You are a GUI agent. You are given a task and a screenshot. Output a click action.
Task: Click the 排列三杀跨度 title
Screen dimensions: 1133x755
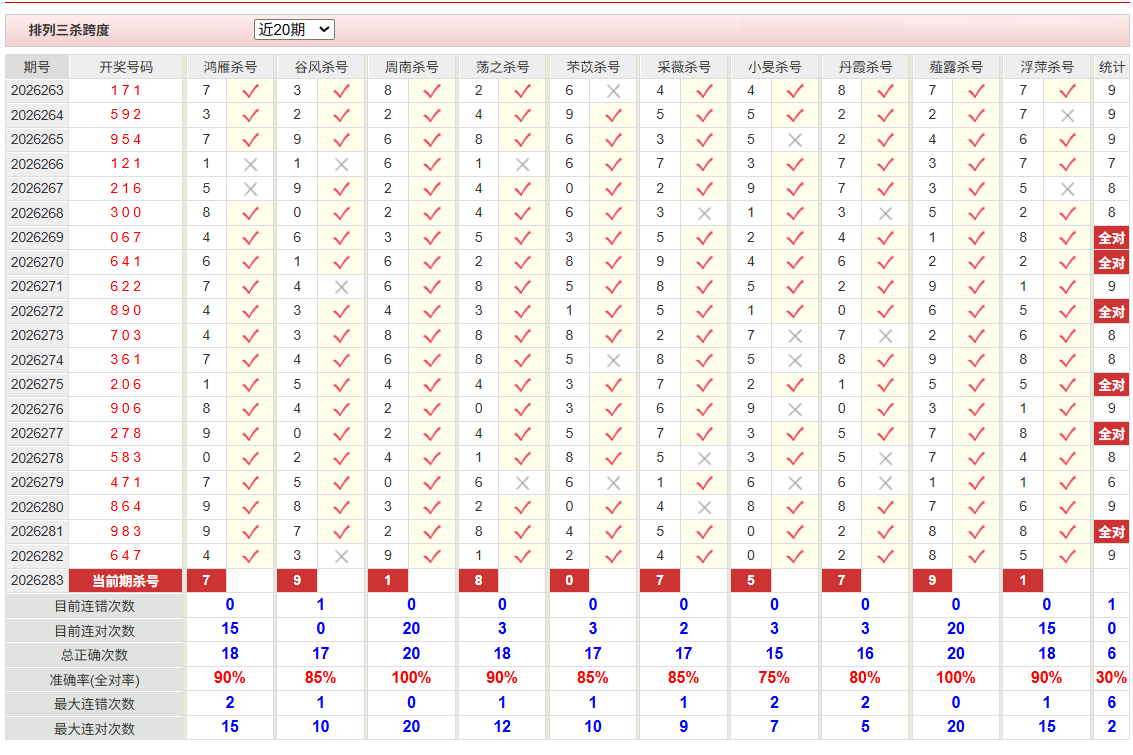69,30
